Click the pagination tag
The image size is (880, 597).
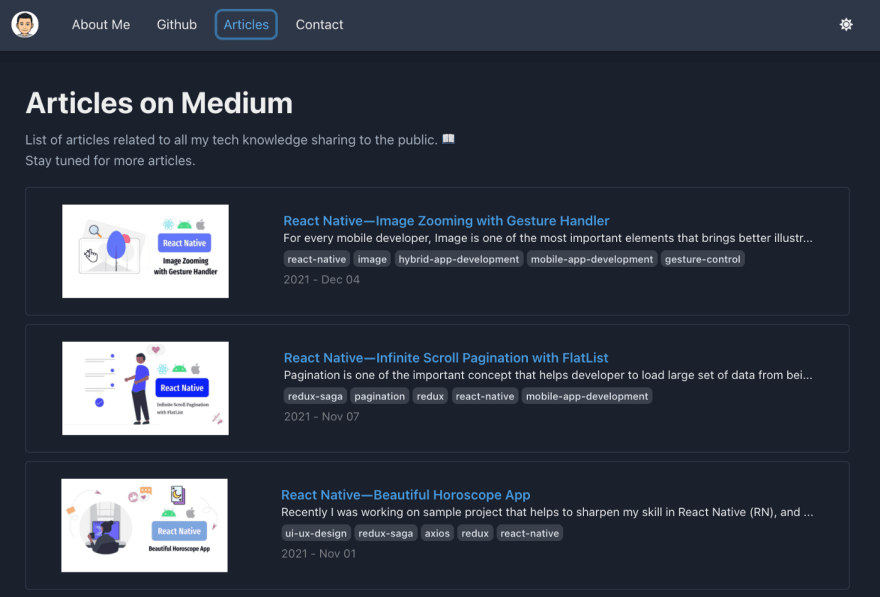click(379, 396)
